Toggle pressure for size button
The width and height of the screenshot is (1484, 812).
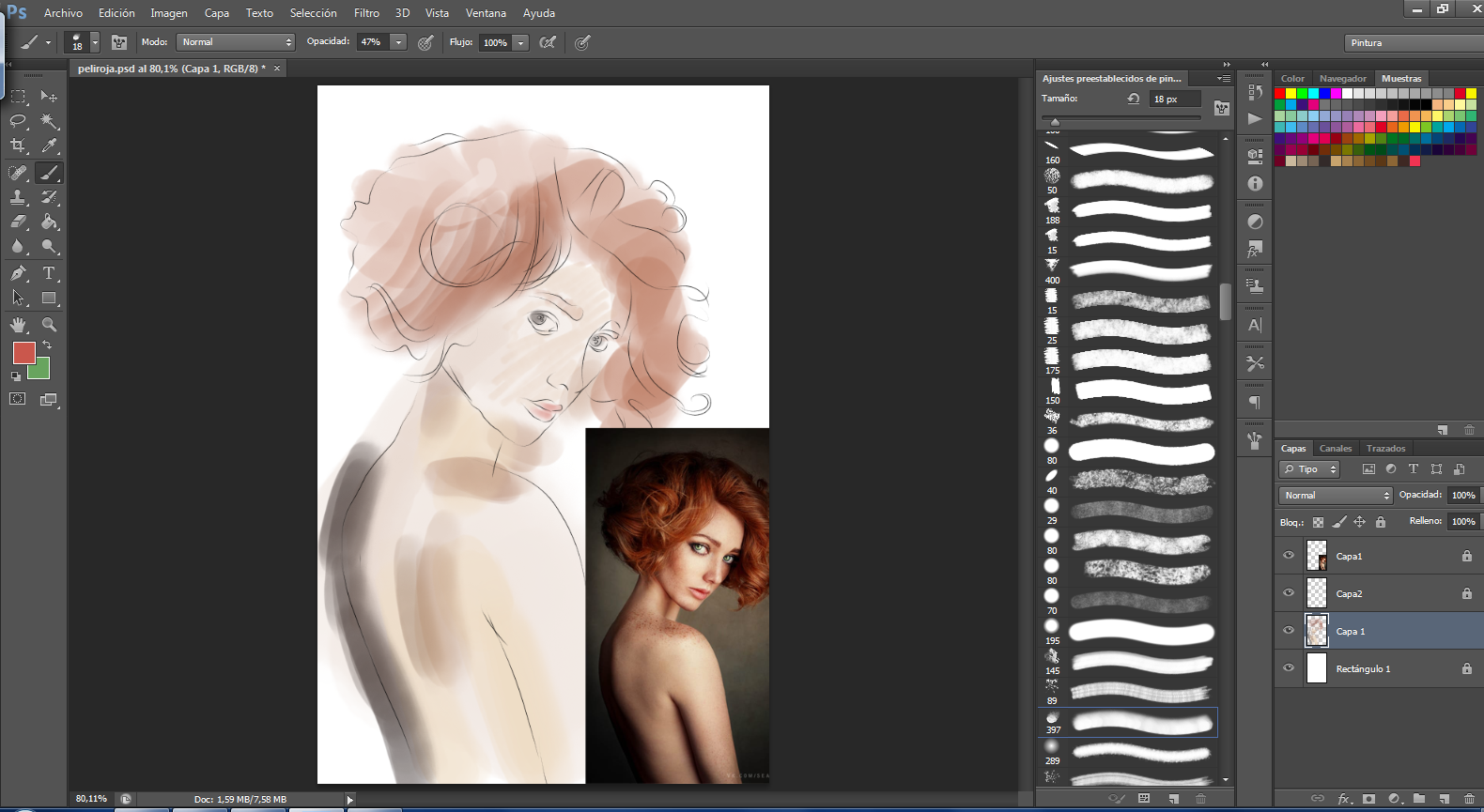click(x=582, y=42)
